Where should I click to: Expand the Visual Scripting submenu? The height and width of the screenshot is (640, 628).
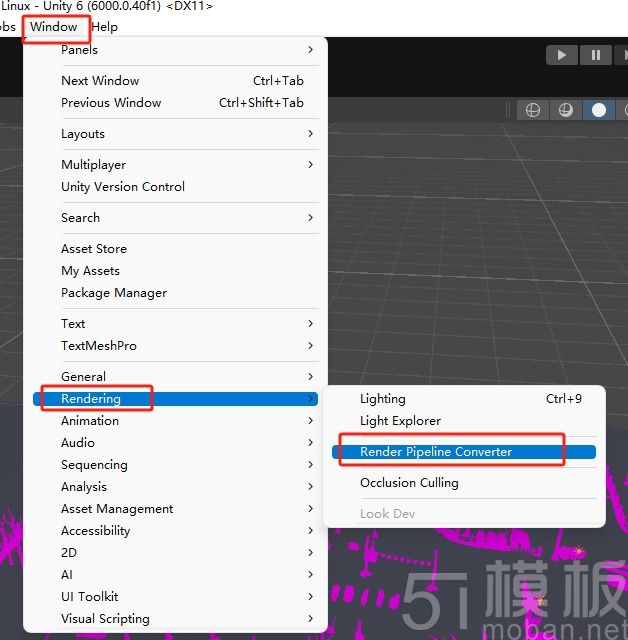click(x=175, y=619)
